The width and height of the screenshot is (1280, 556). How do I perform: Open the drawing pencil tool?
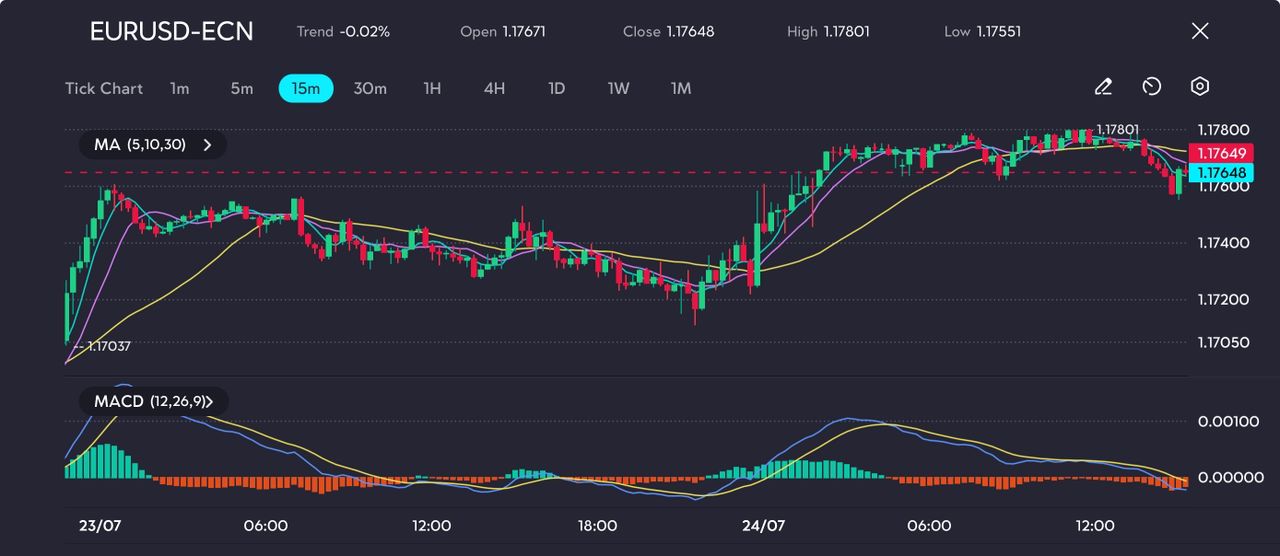(1103, 88)
